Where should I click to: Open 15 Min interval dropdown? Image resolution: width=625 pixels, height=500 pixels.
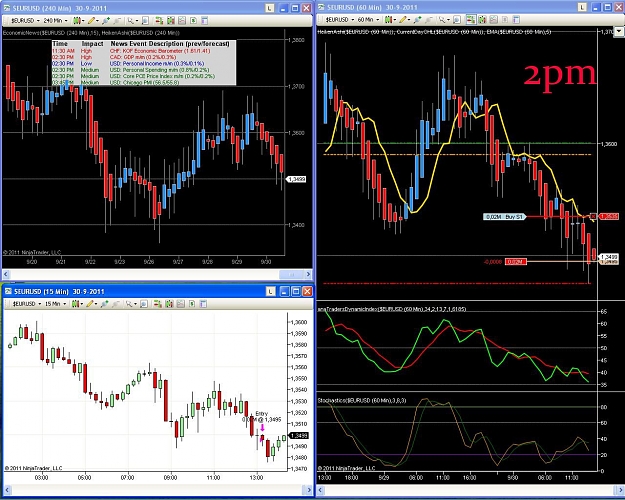[x=55, y=304]
